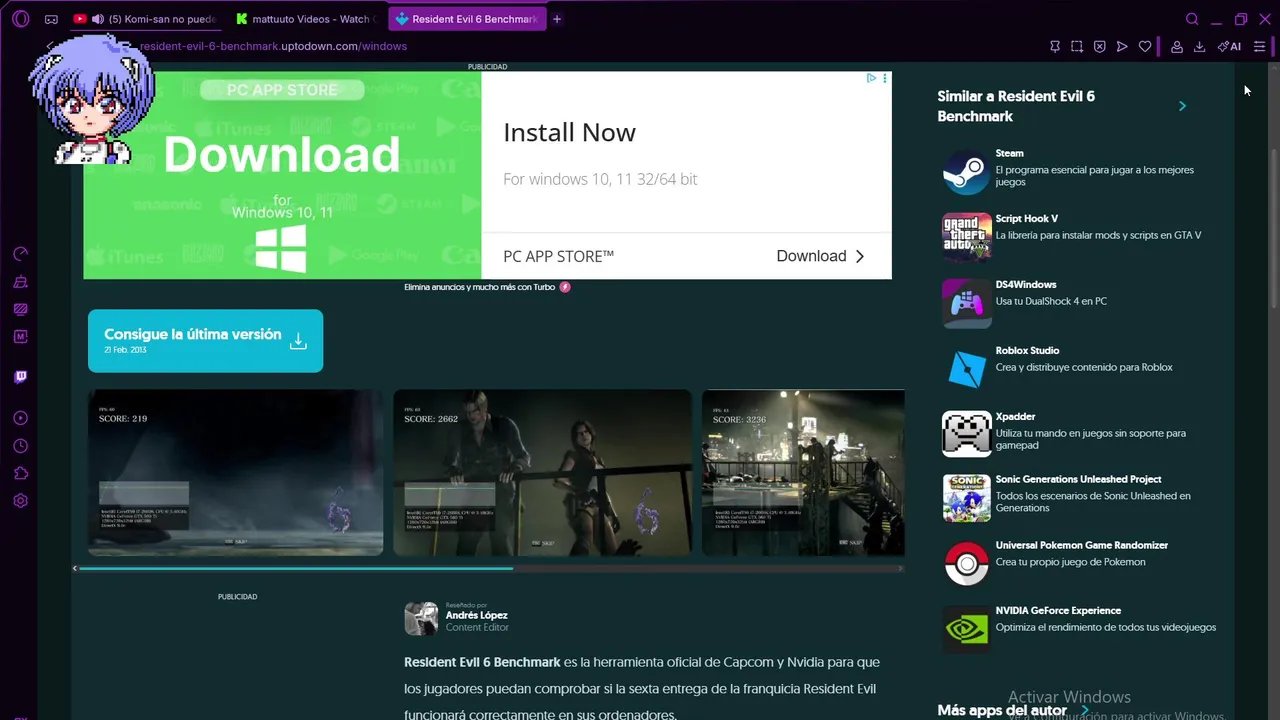Expand Similar a Resident Evil 6 Benchmark arrow
Image resolution: width=1280 pixels, height=720 pixels.
[x=1182, y=106]
